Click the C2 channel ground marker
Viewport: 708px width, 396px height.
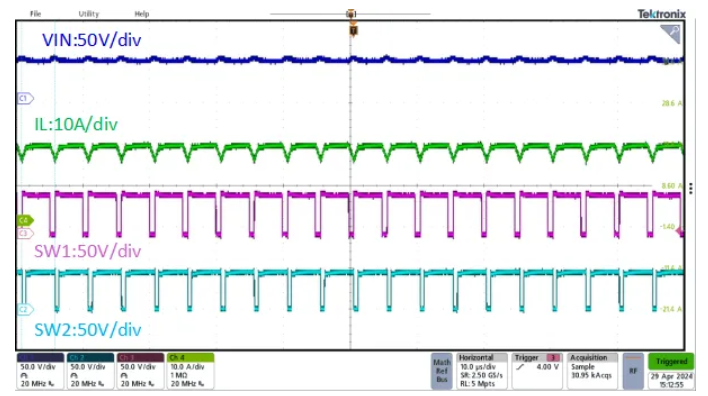pos(25,309)
